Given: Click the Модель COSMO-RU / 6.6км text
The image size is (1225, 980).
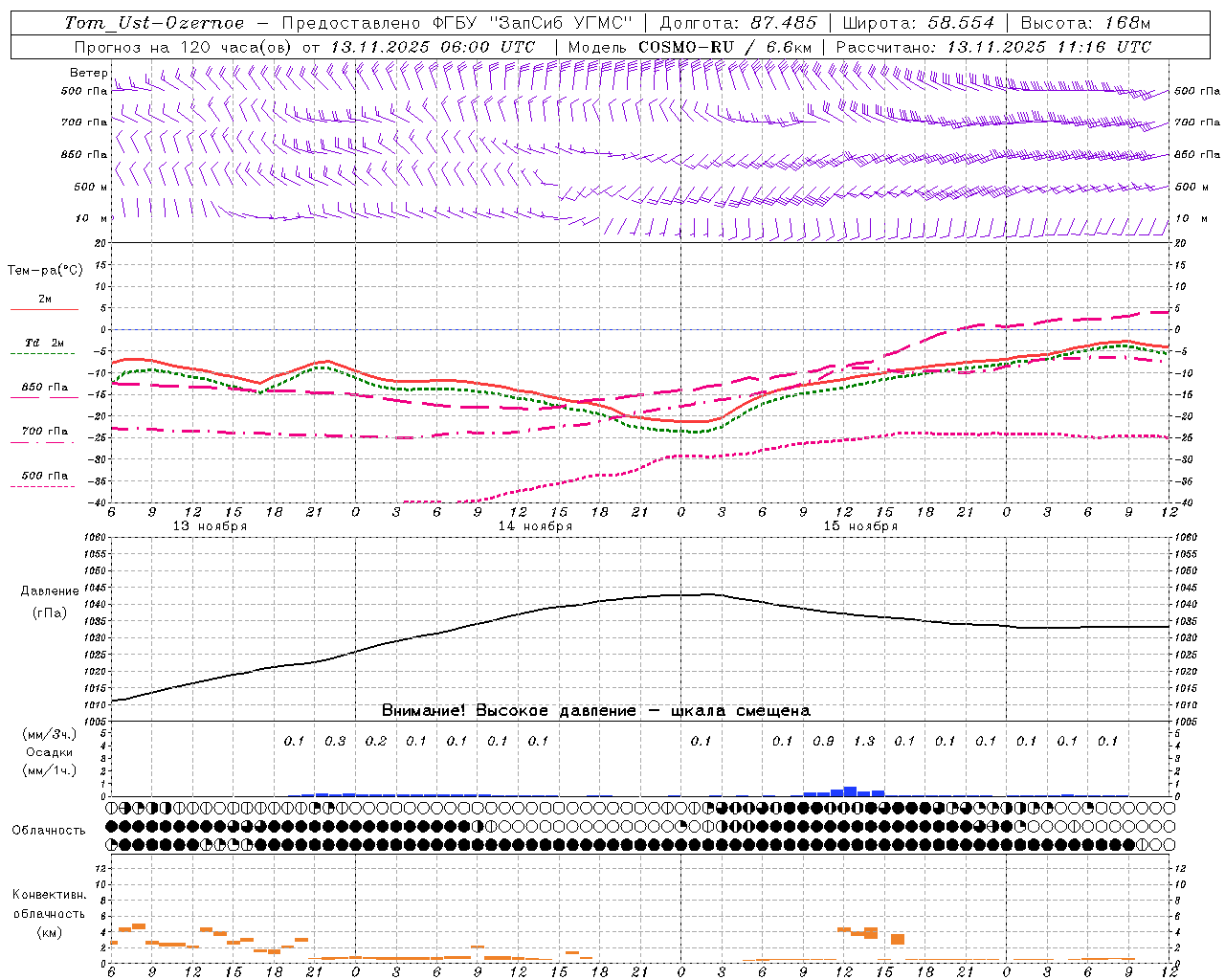Looking at the screenshot, I should pyautogui.click(x=690, y=47).
